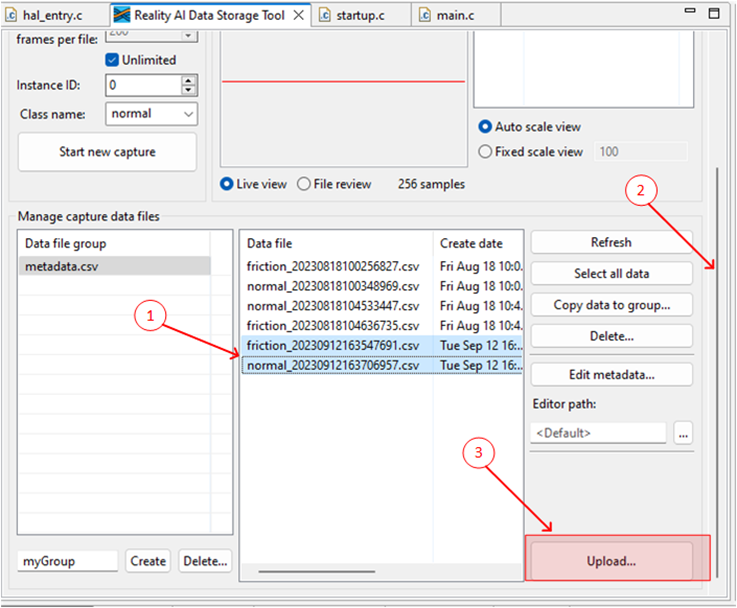Click the Upload button
This screenshot has height=608, width=737.
(611, 561)
